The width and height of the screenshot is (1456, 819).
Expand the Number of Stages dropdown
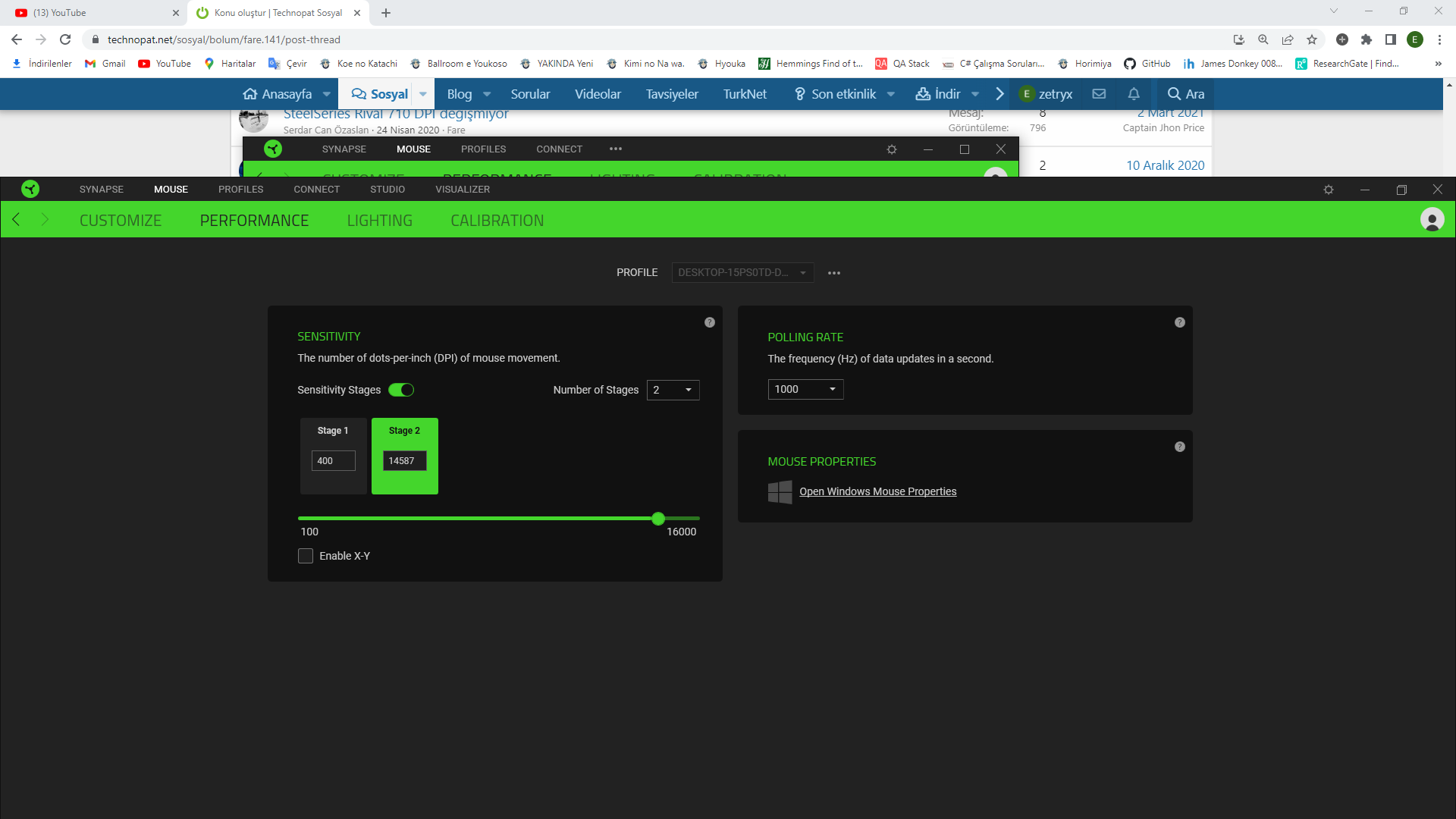click(673, 390)
